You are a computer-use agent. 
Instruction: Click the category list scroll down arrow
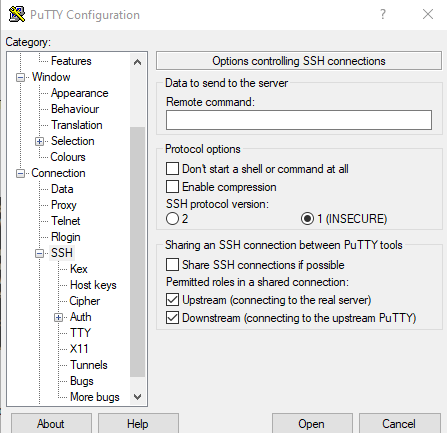click(x=137, y=397)
